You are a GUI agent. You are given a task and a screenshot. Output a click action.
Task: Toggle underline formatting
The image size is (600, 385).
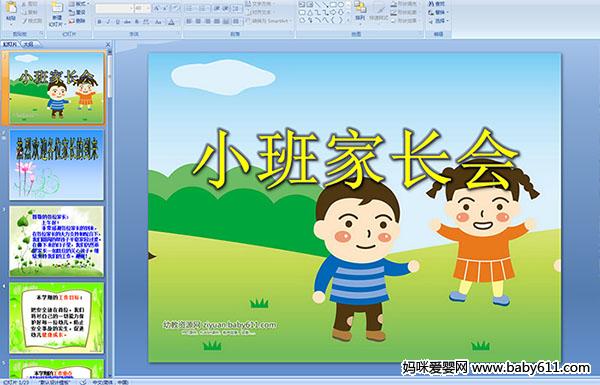click(x=117, y=22)
